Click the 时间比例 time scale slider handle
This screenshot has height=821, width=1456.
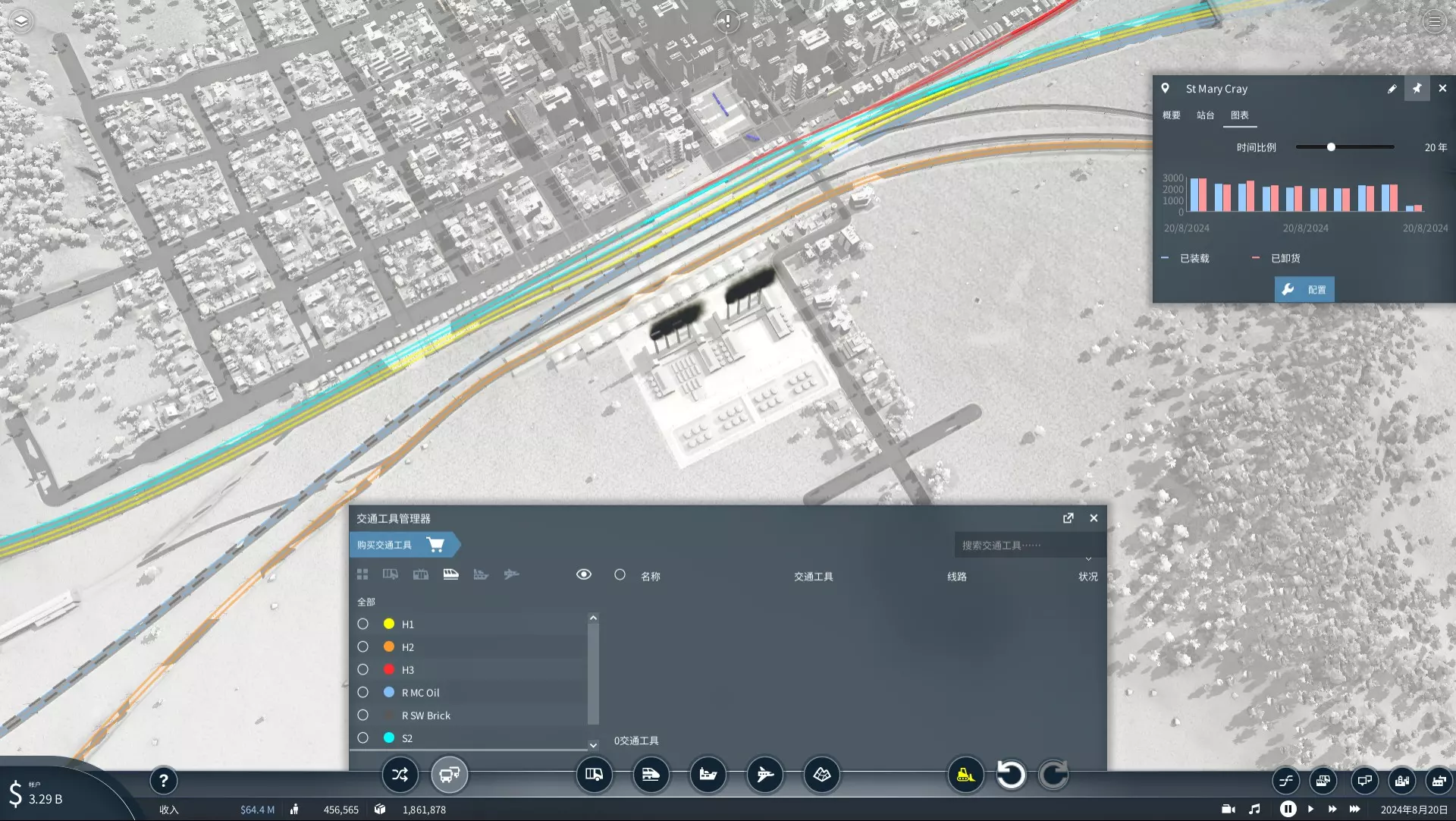pyautogui.click(x=1331, y=147)
